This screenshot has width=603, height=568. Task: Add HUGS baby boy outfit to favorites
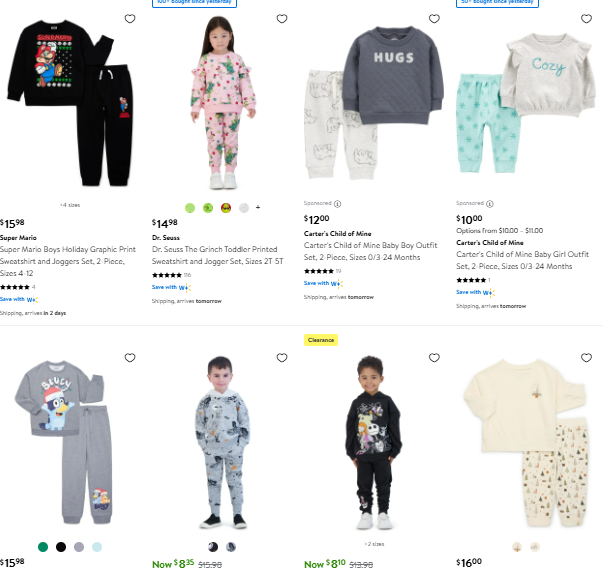pos(434,18)
